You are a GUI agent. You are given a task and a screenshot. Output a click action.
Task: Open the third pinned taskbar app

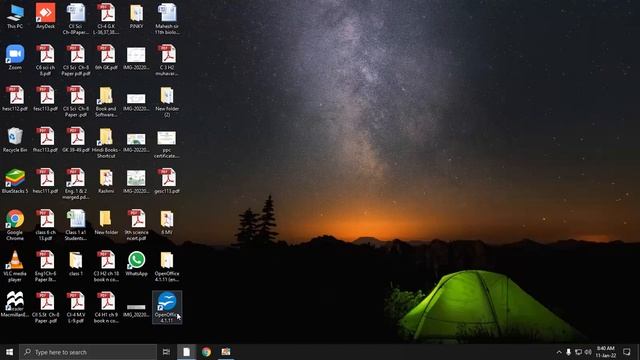(x=226, y=352)
